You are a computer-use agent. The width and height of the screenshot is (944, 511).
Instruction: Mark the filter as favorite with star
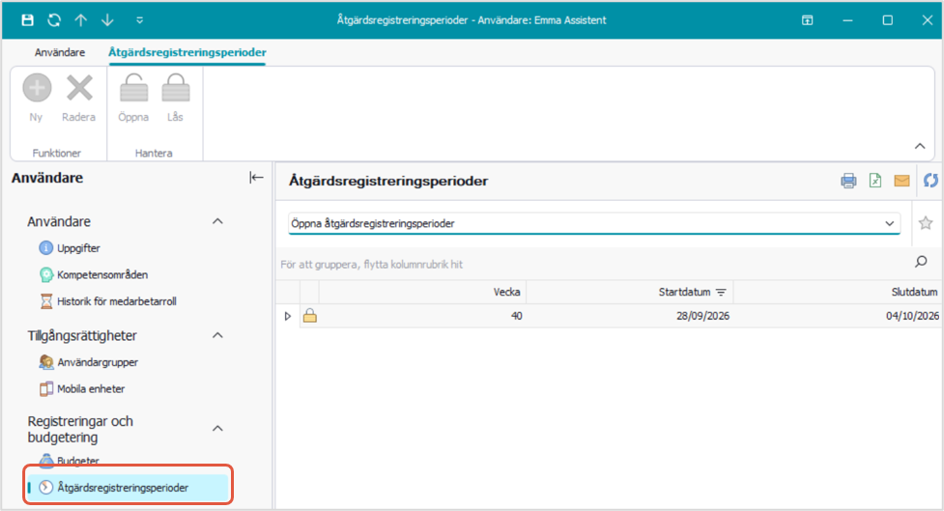925,223
